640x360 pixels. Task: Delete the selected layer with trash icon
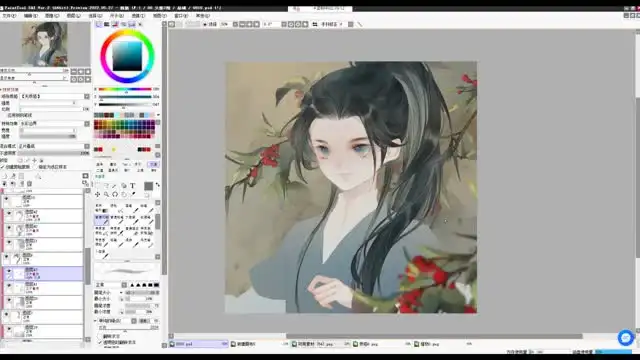pyautogui.click(x=29, y=184)
